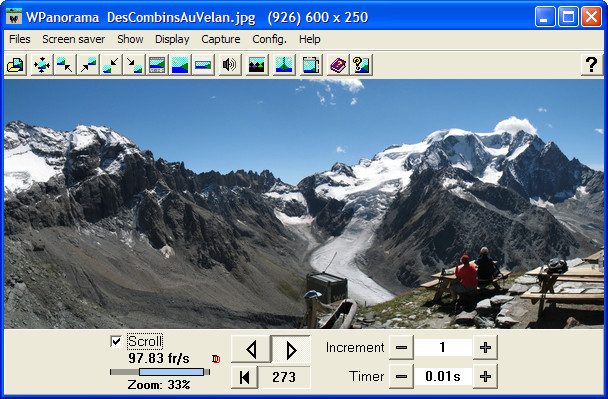Open the Screen saver menu
This screenshot has height=399, width=608.
point(74,39)
